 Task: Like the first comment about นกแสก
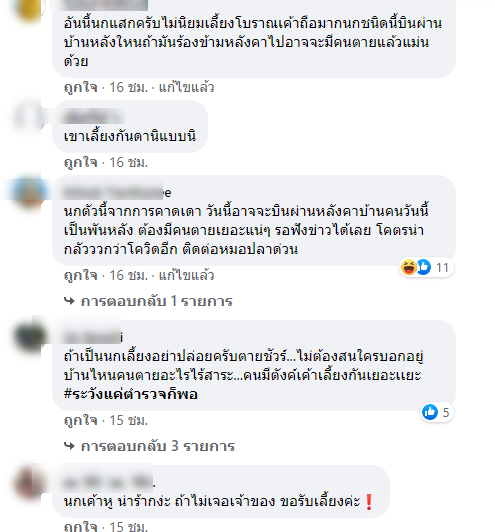point(80,88)
